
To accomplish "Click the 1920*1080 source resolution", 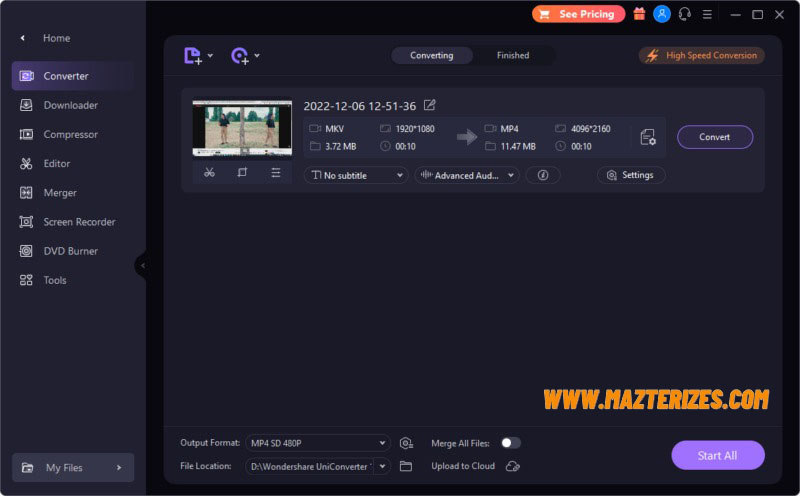I will pos(415,129).
